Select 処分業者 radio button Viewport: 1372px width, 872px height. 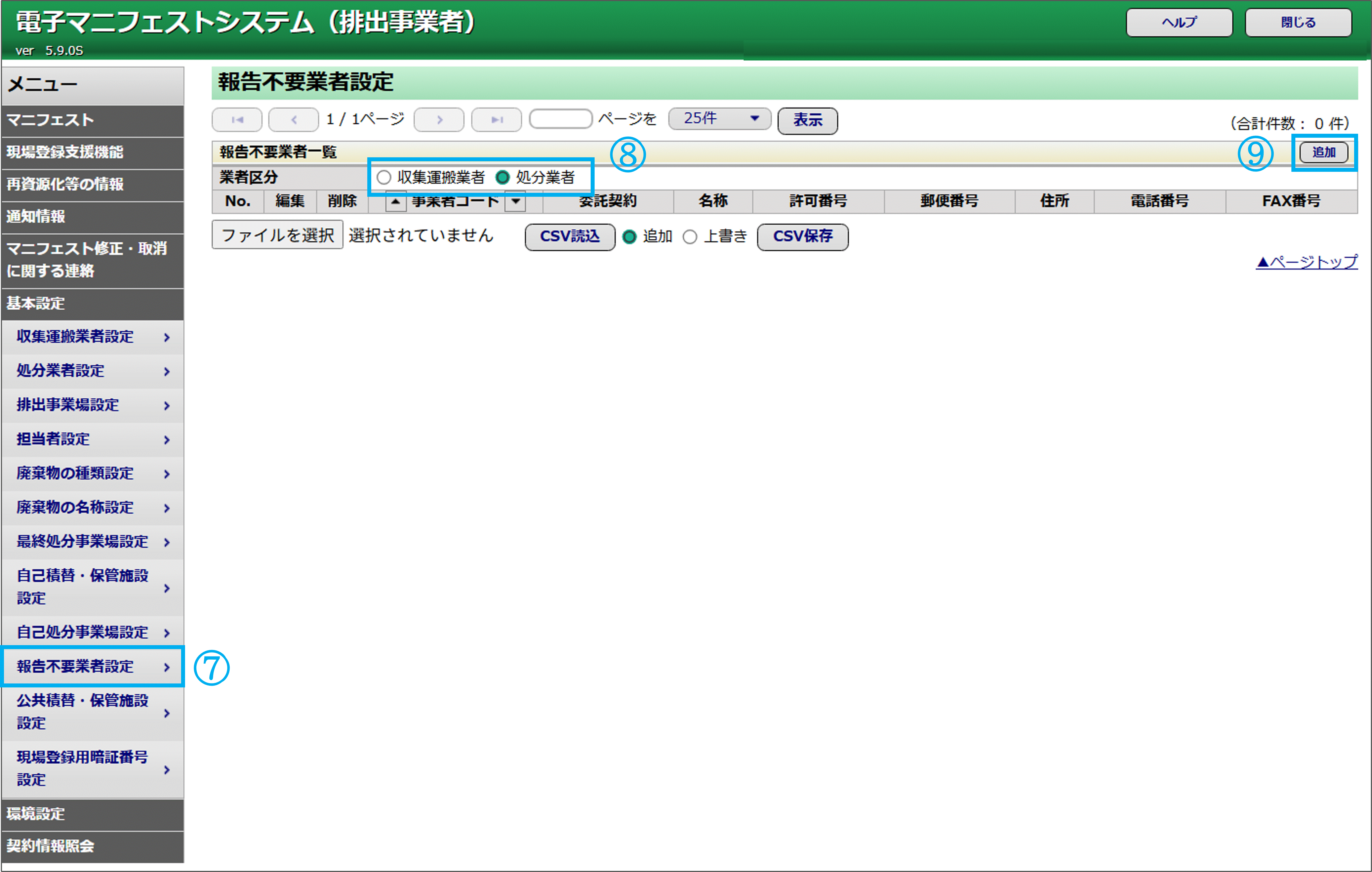[503, 177]
